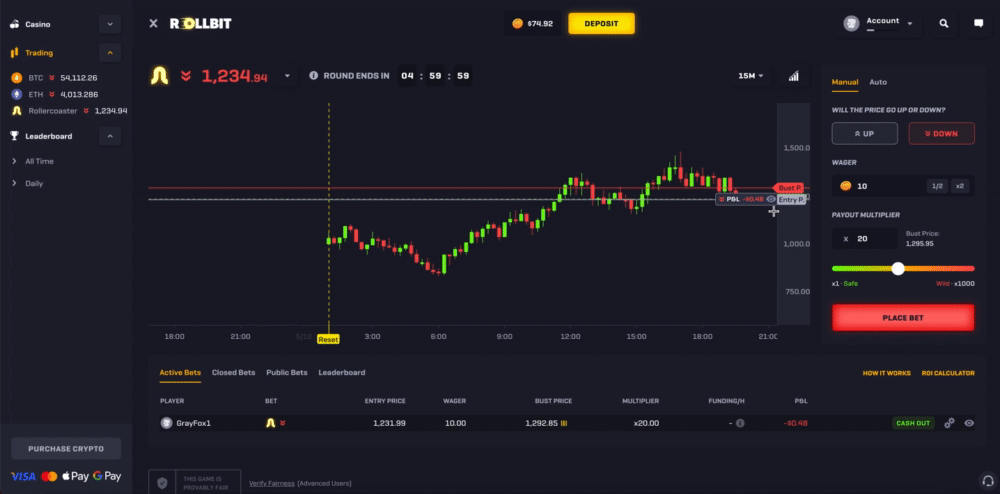Image resolution: width=1000 pixels, height=494 pixels.
Task: Click the Rollbit logo
Action: [x=200, y=24]
